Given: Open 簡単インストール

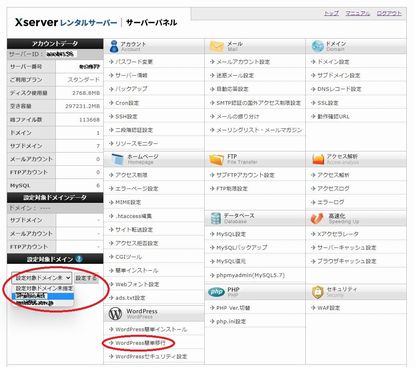Looking at the screenshot, I should pos(137,271).
